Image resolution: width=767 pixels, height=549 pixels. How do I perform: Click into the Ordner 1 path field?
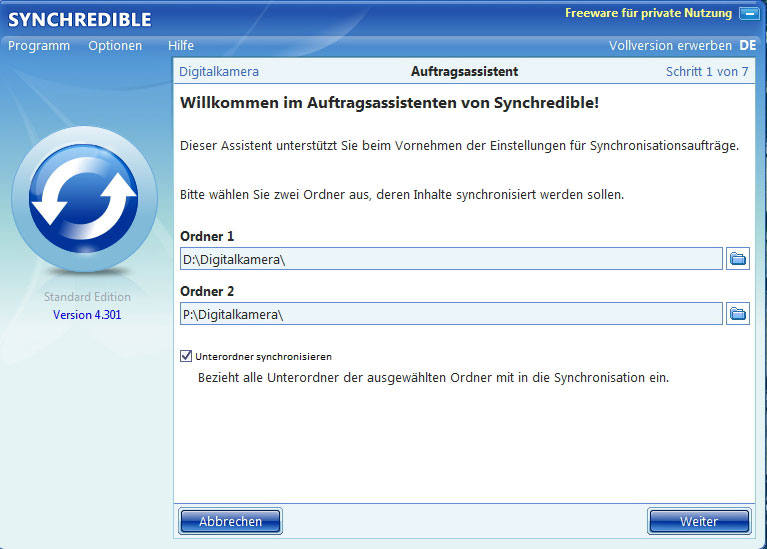pyautogui.click(x=451, y=259)
